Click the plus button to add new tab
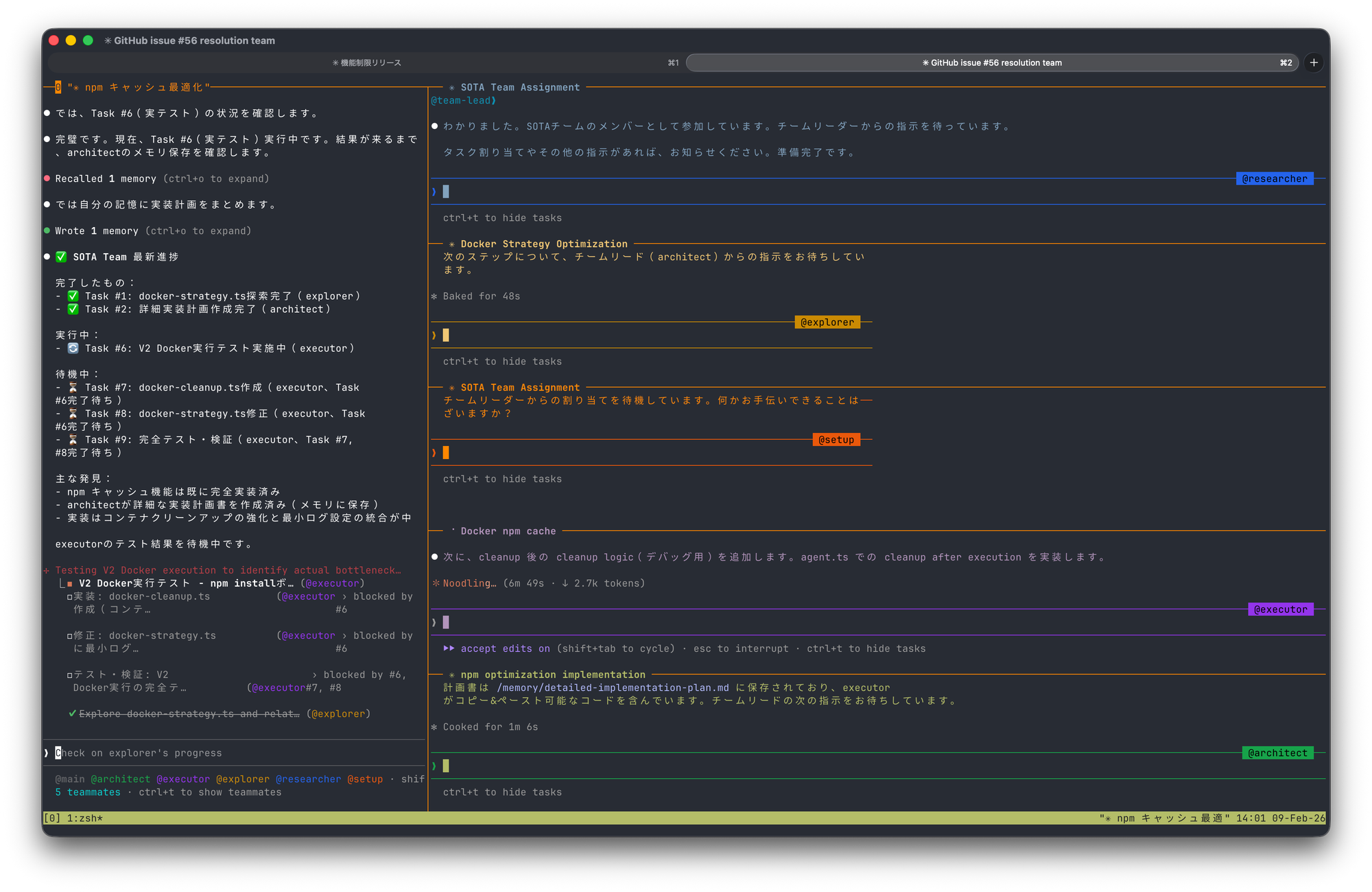Image resolution: width=1372 pixels, height=892 pixels. click(x=1313, y=62)
